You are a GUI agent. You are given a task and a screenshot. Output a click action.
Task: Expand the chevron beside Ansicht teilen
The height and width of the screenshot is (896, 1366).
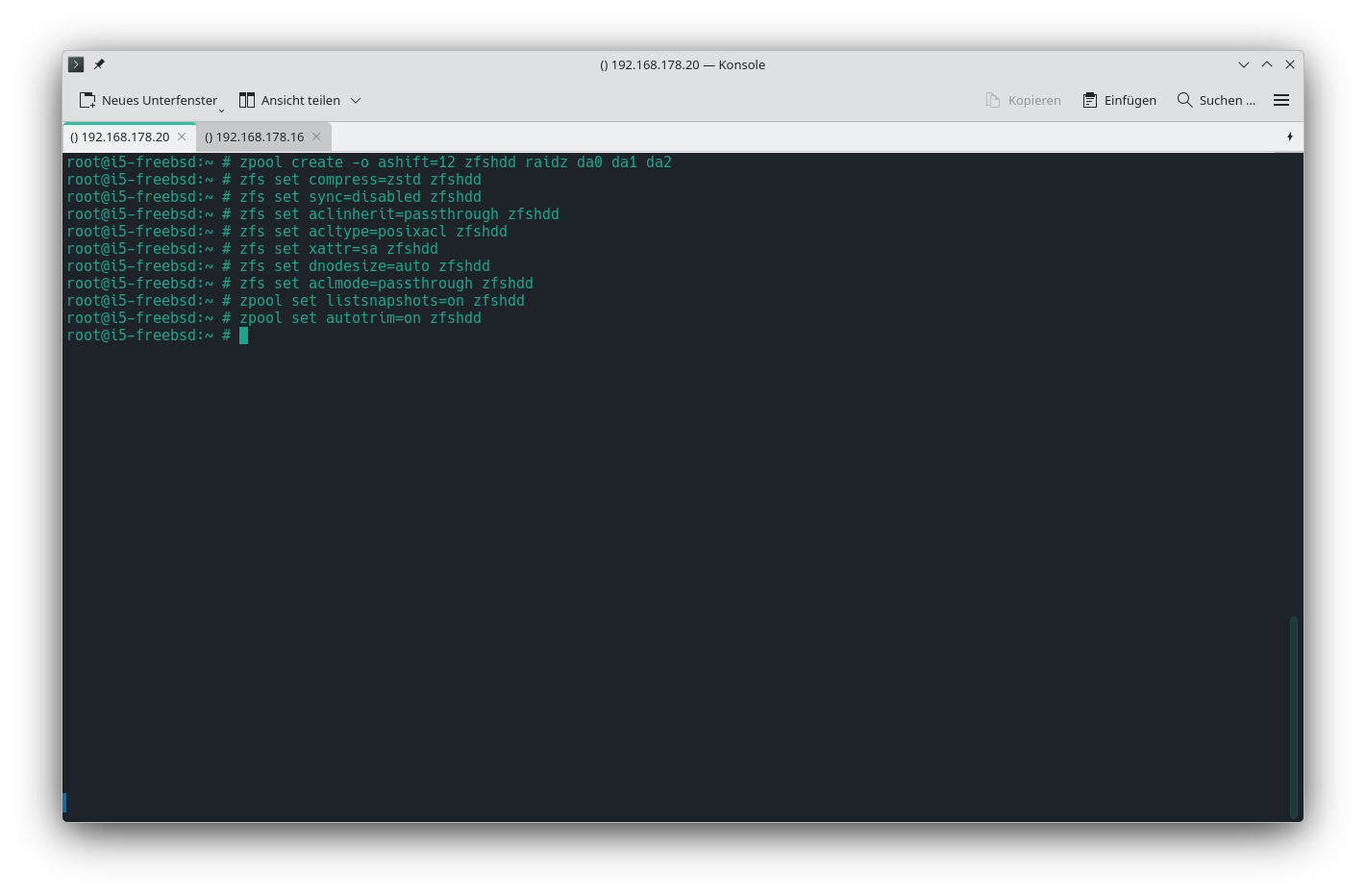[356, 100]
